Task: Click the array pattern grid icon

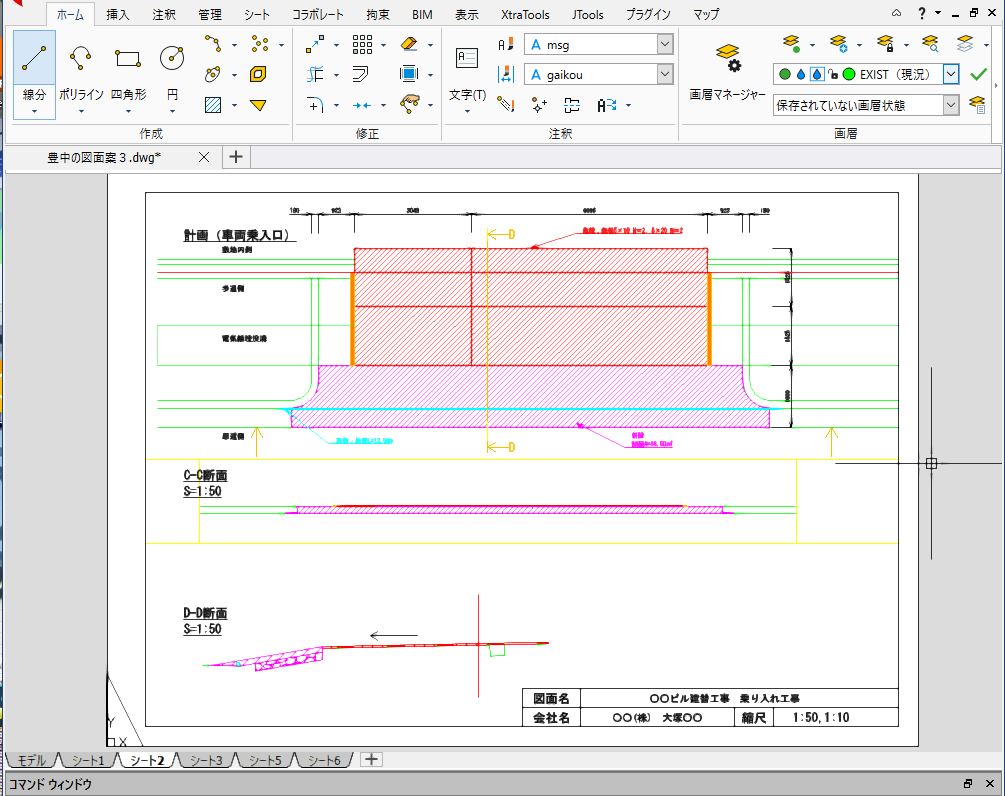Action: coord(362,45)
